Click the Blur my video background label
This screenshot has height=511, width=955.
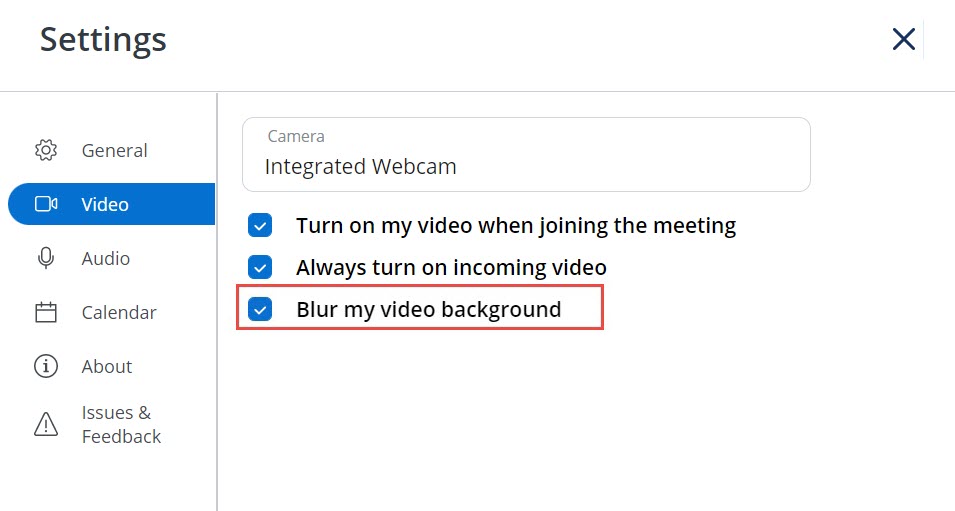click(428, 309)
